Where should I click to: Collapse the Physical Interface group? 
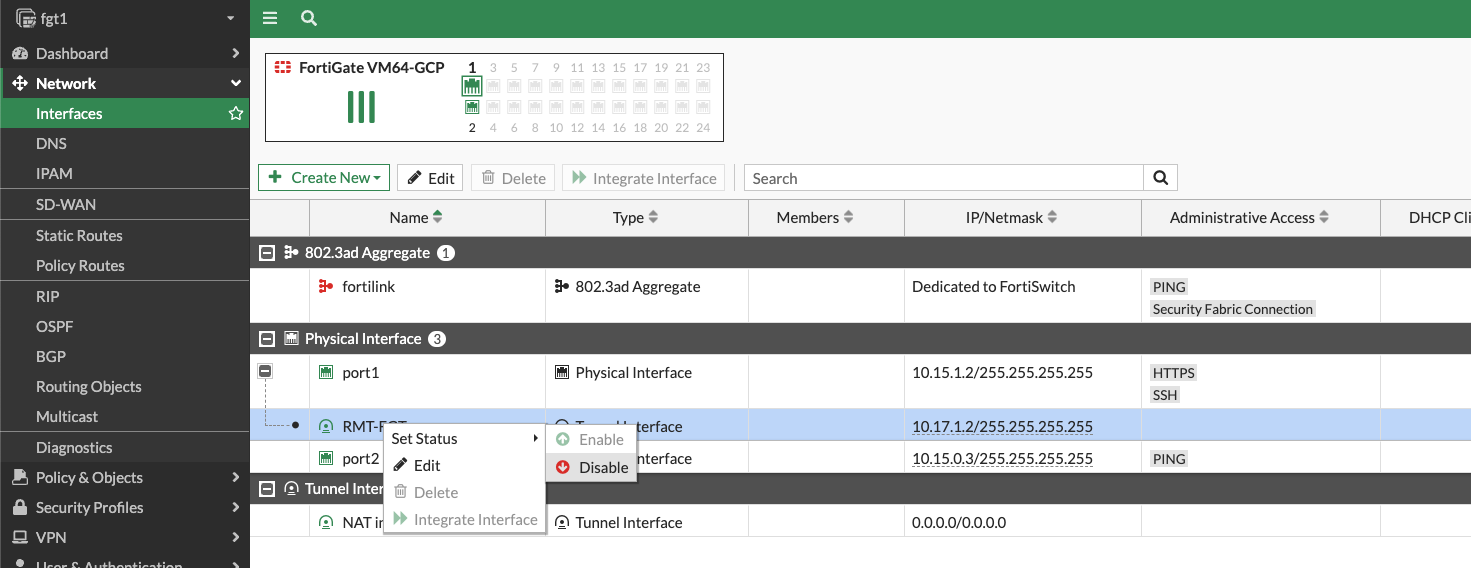click(x=266, y=339)
